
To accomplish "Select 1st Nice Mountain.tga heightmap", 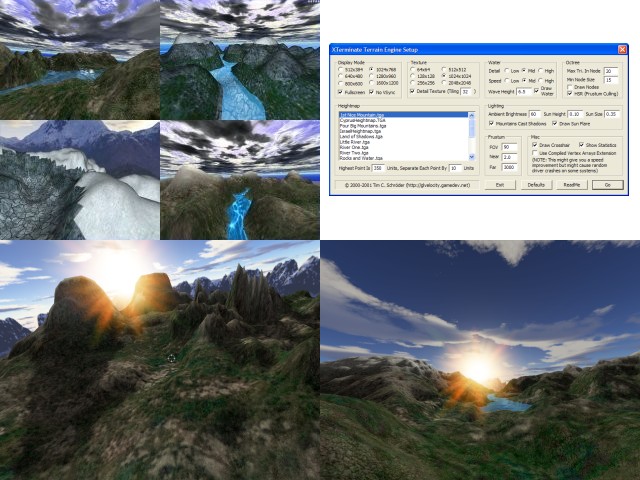I will pos(403,115).
